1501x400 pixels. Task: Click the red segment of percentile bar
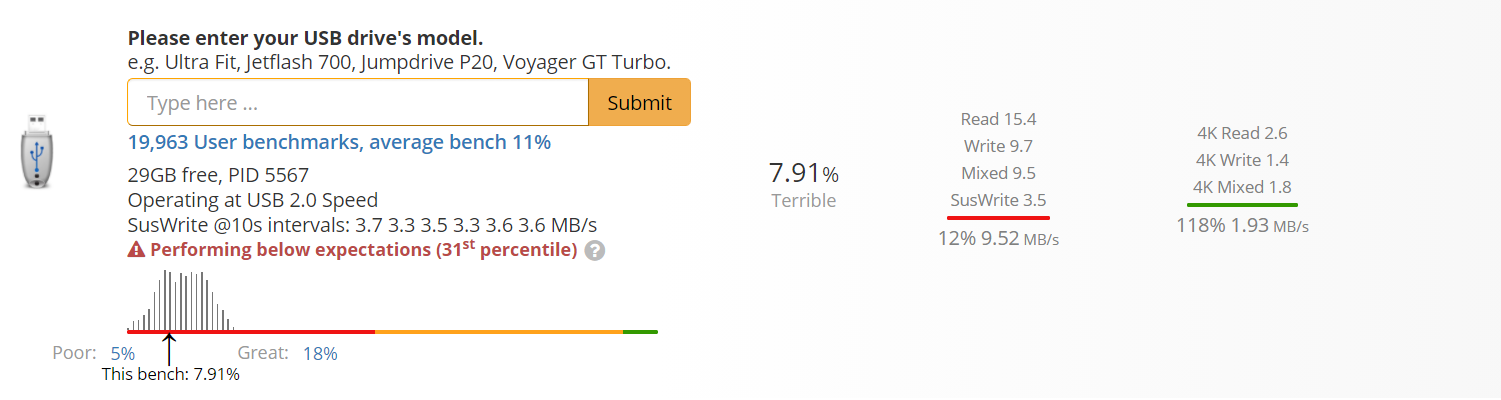point(251,331)
